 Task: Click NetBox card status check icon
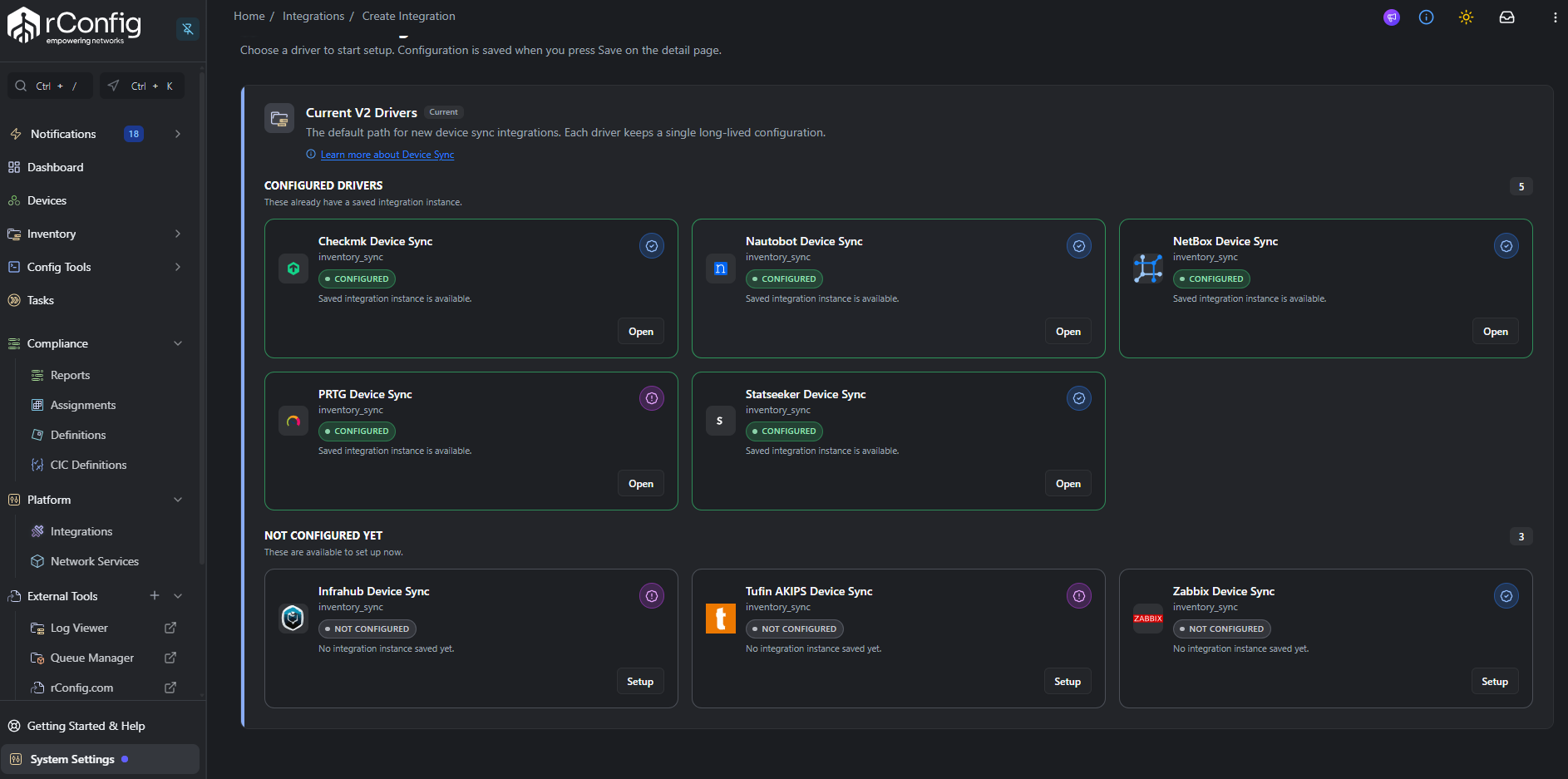click(x=1506, y=246)
